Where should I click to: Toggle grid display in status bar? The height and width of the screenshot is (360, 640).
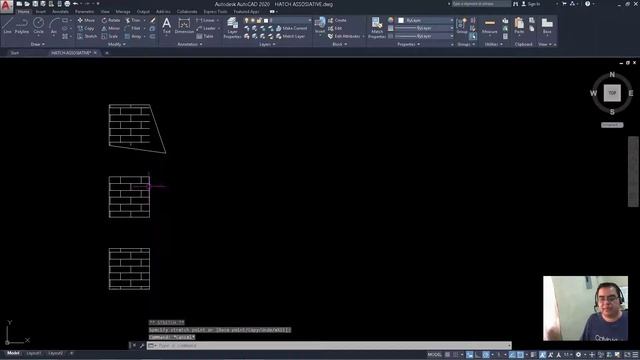coord(447,355)
